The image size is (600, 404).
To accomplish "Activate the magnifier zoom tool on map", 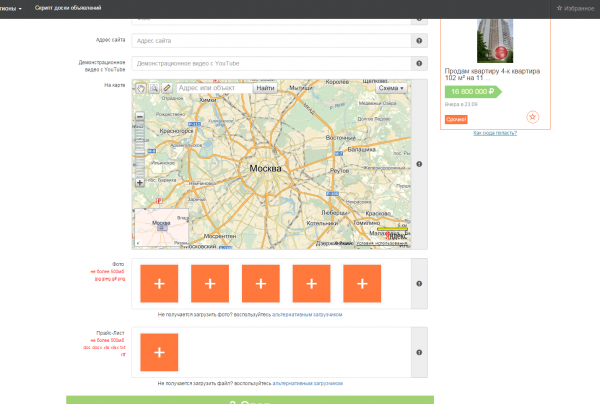I will [x=154, y=88].
